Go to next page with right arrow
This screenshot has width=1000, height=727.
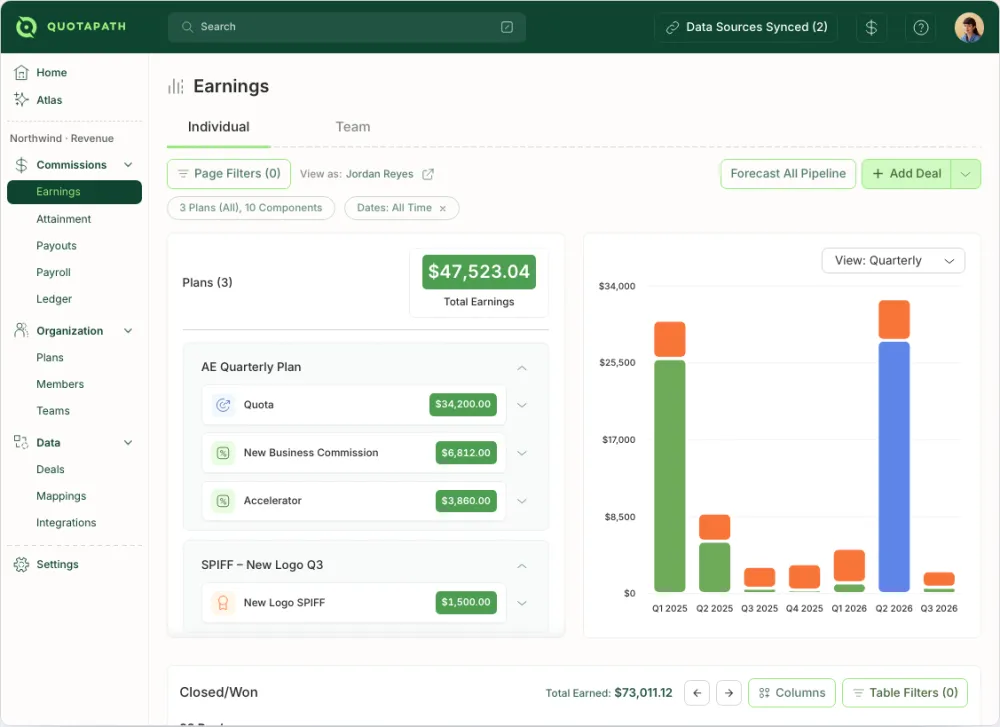[x=728, y=693]
